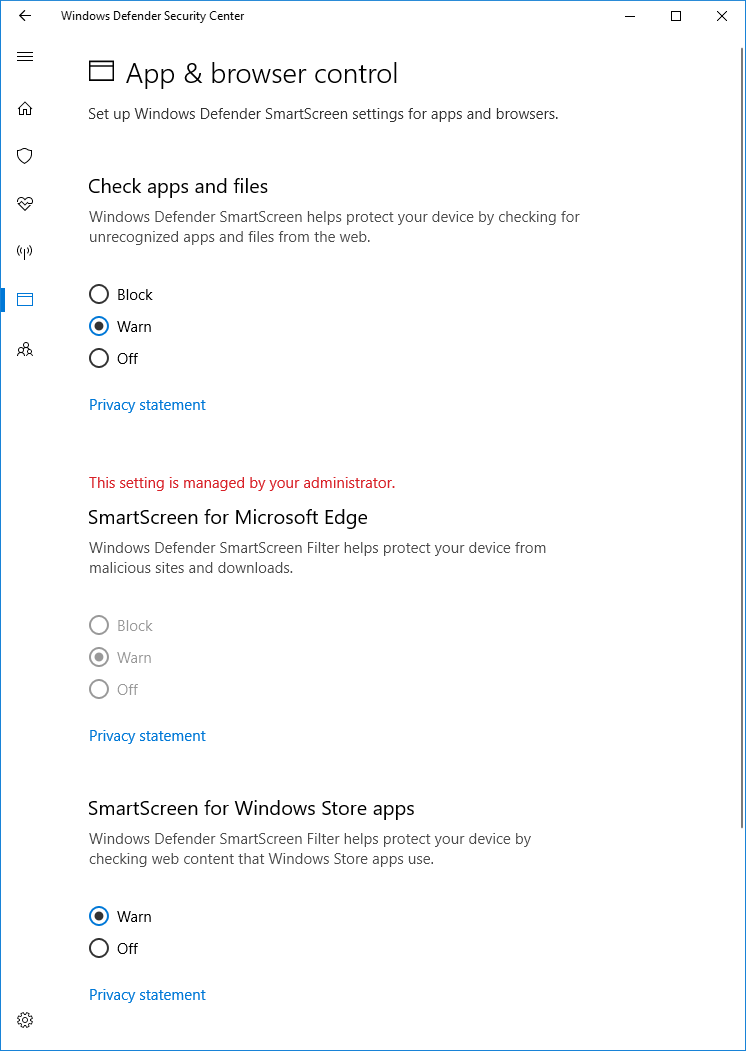Select Block under Check apps and files
Screen dimensions: 746x1051
(99, 295)
